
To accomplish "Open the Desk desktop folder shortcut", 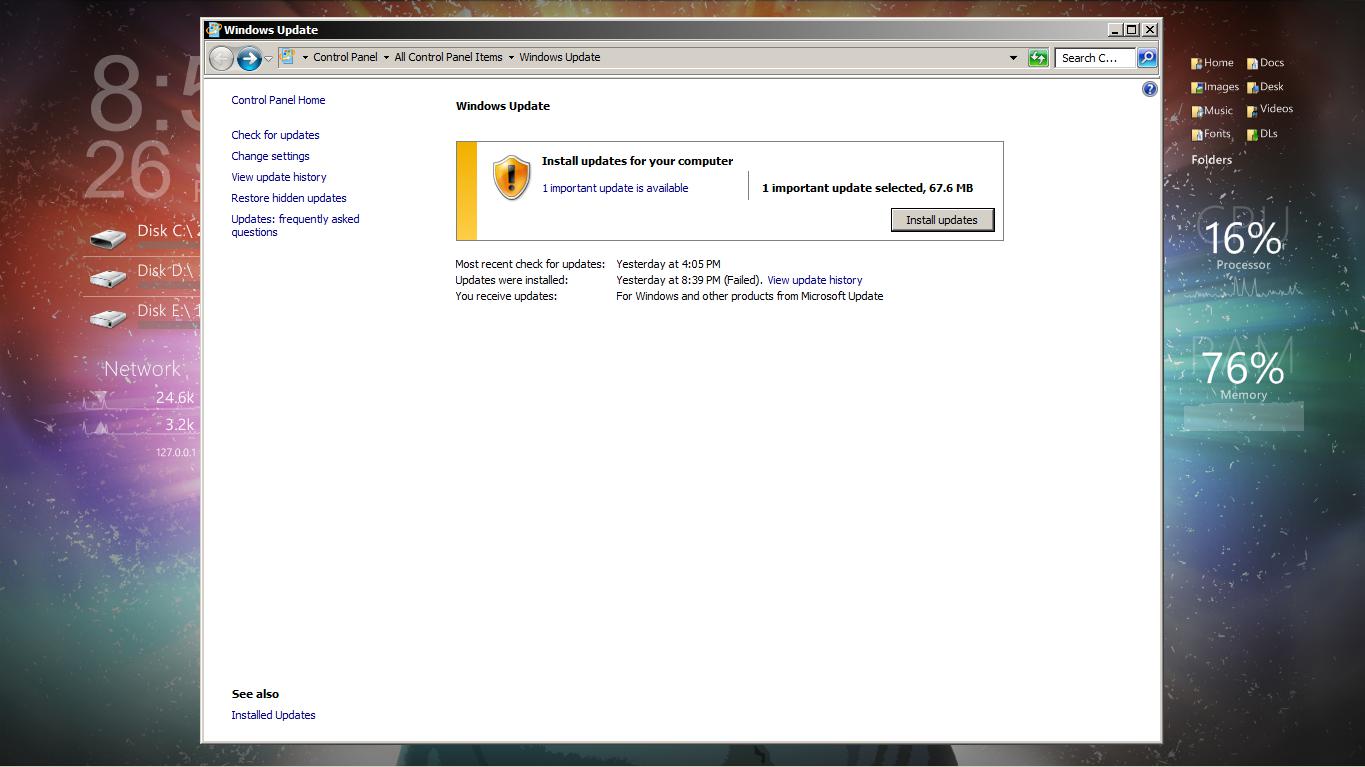I will point(1265,87).
